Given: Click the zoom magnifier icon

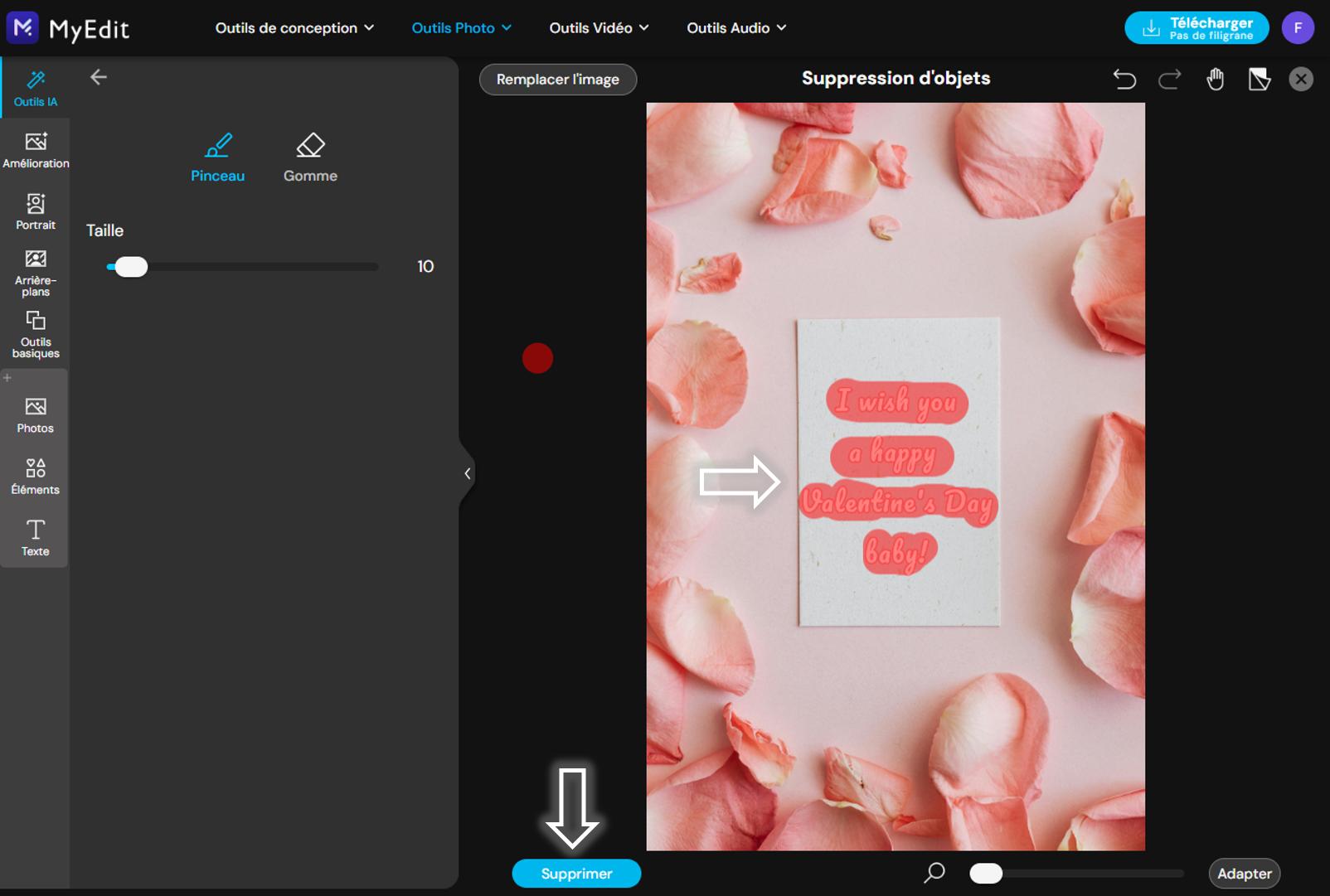Looking at the screenshot, I should [934, 872].
